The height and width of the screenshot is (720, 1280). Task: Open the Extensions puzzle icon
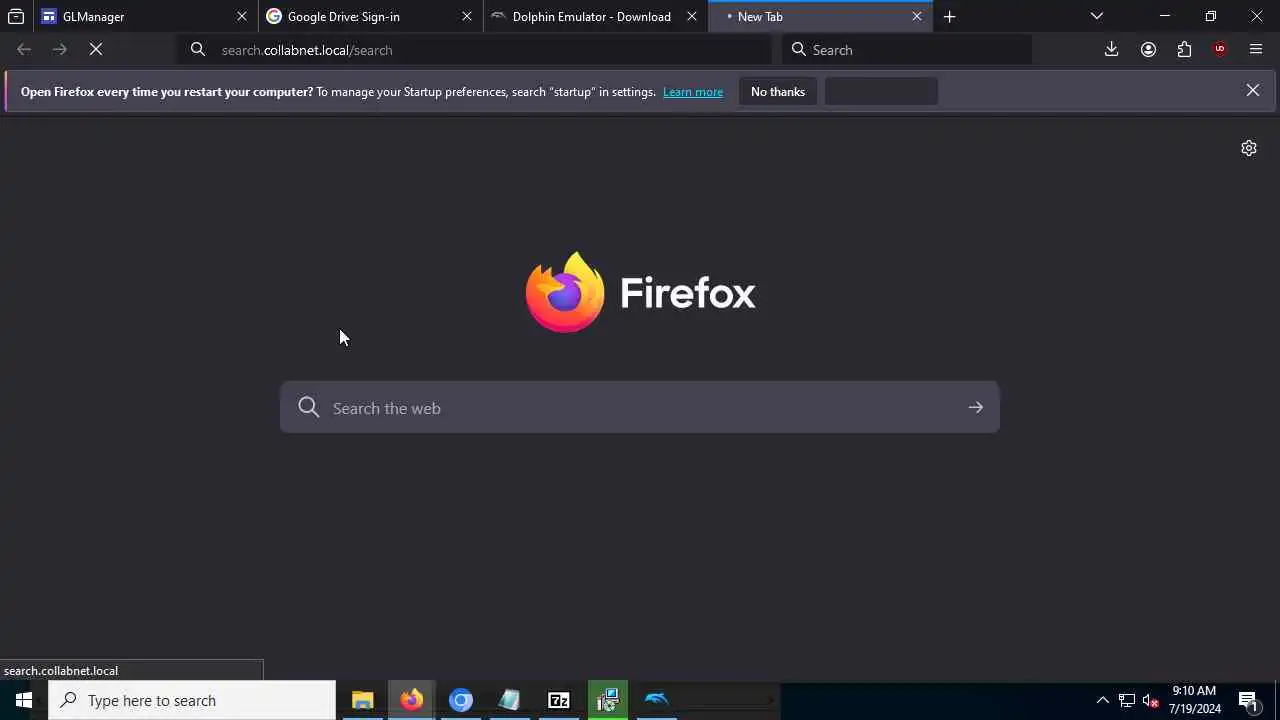coord(1184,49)
